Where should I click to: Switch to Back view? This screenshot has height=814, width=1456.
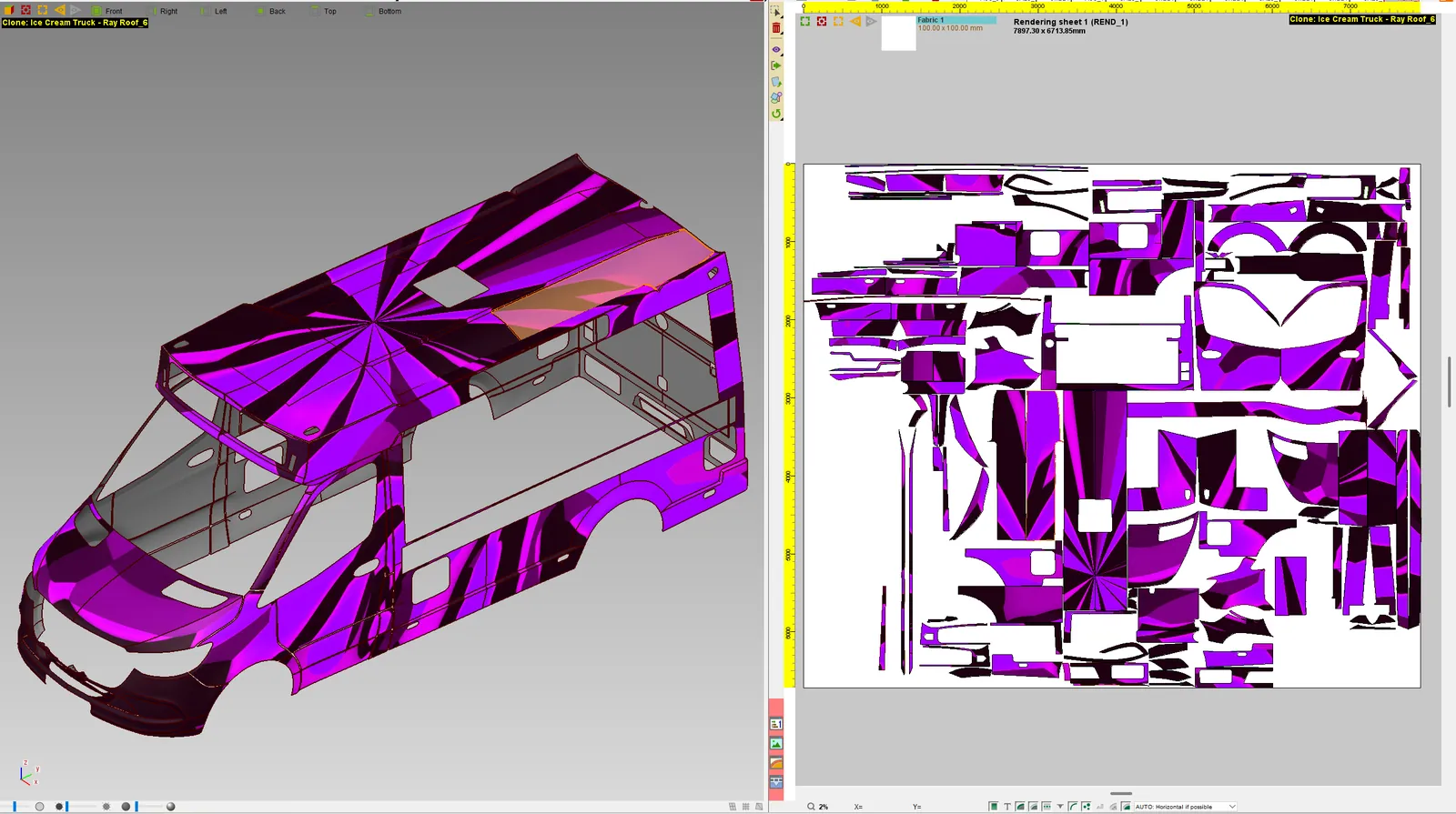(x=271, y=11)
